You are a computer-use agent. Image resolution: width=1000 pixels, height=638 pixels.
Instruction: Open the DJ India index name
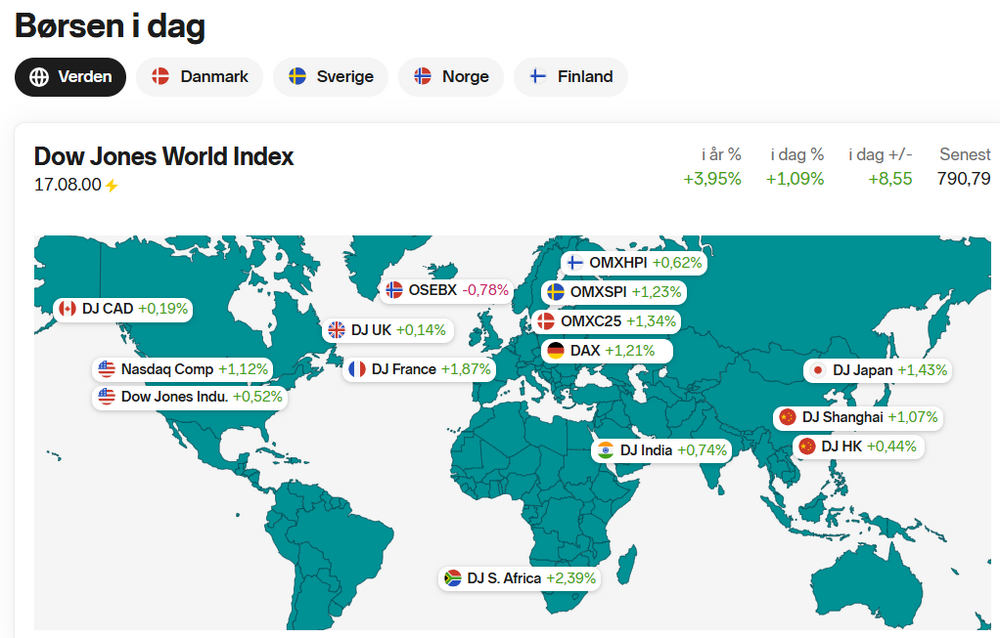pyautogui.click(x=646, y=450)
